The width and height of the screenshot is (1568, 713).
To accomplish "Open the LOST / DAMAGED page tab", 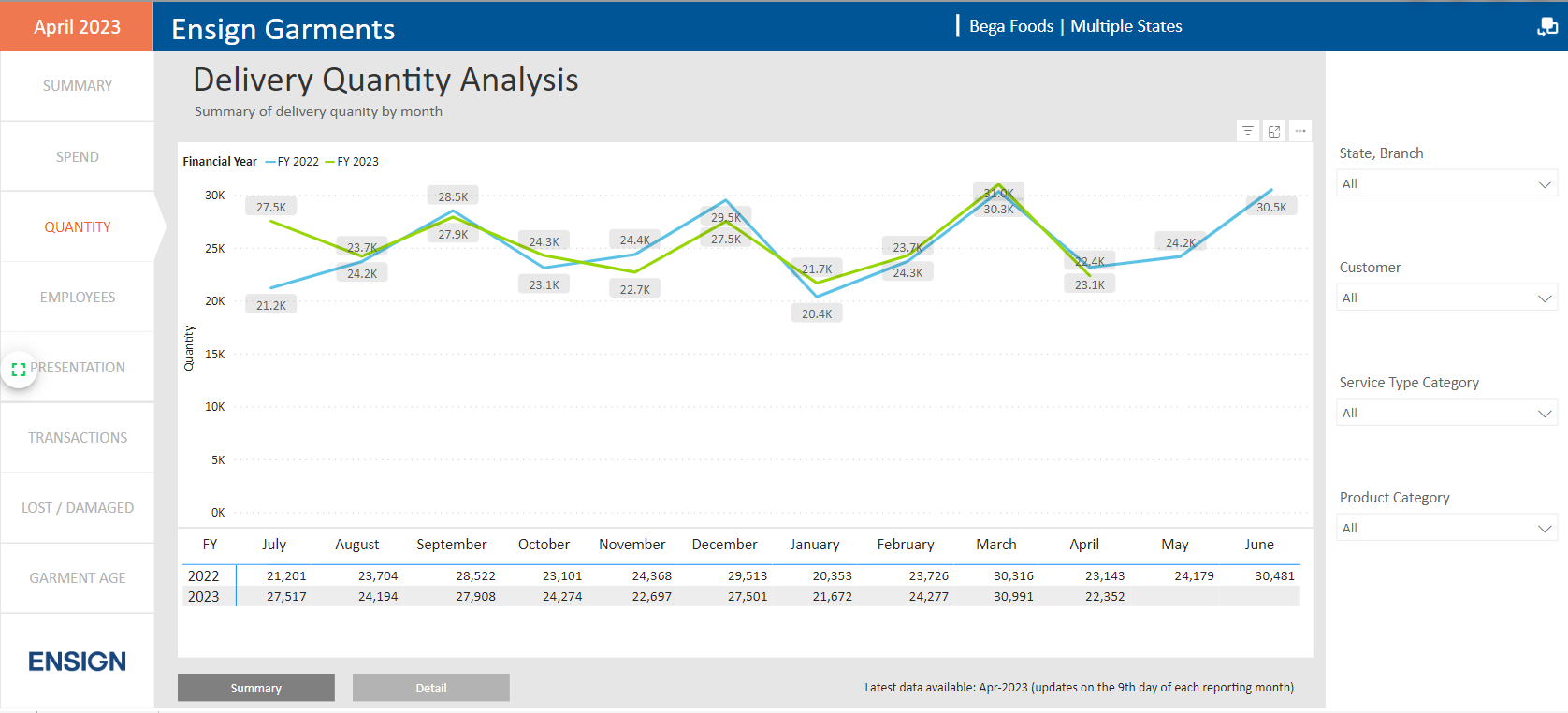I will pyautogui.click(x=78, y=507).
